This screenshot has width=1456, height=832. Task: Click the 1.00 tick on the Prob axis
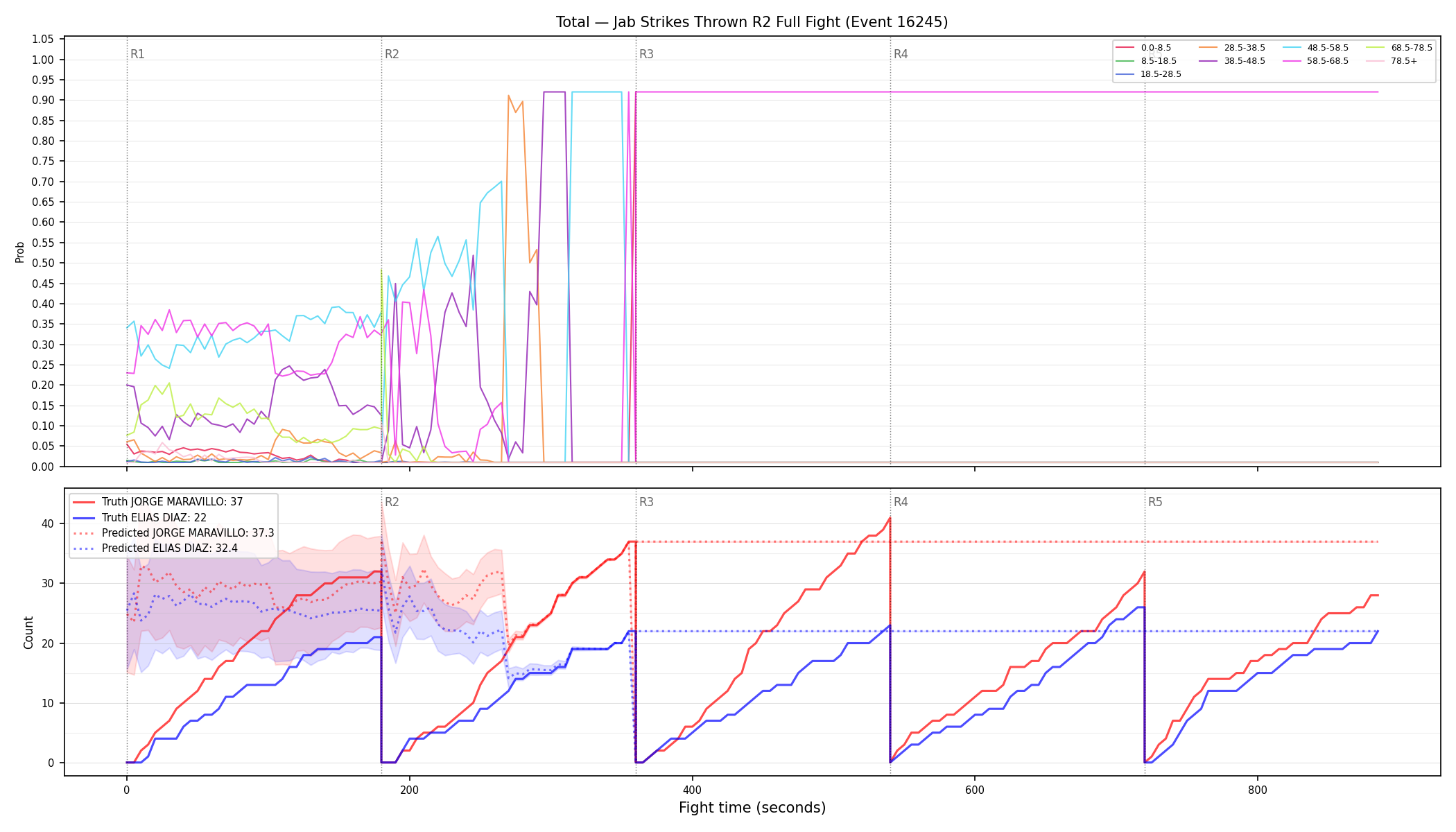(43, 60)
